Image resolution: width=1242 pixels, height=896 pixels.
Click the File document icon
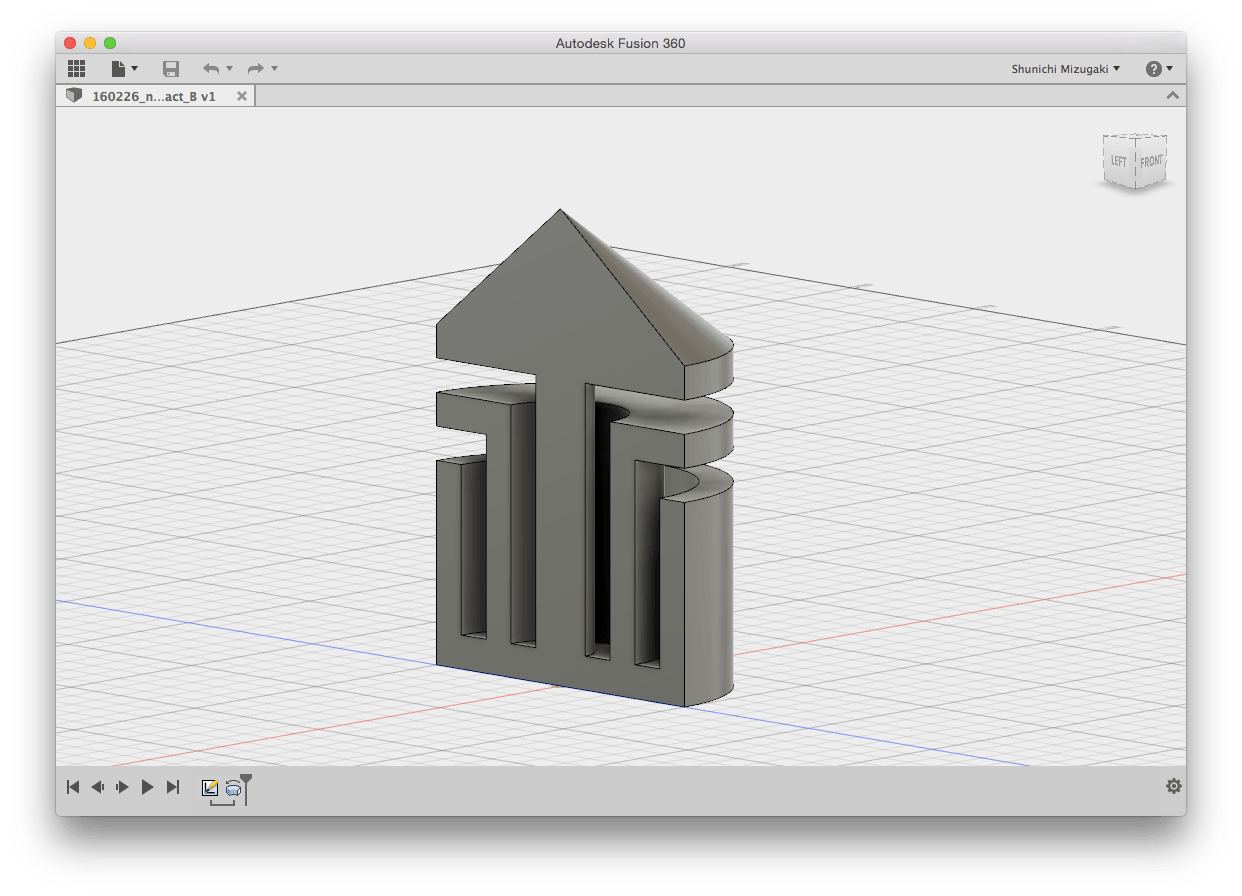tap(119, 68)
